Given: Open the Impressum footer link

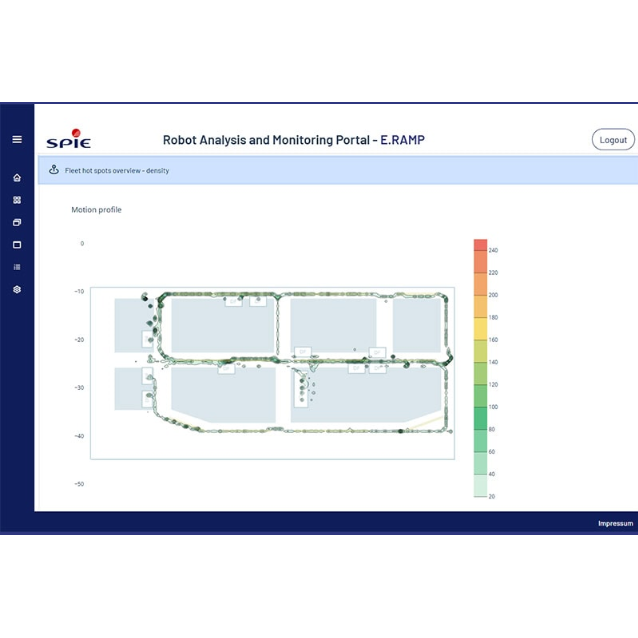Looking at the screenshot, I should point(615,523).
